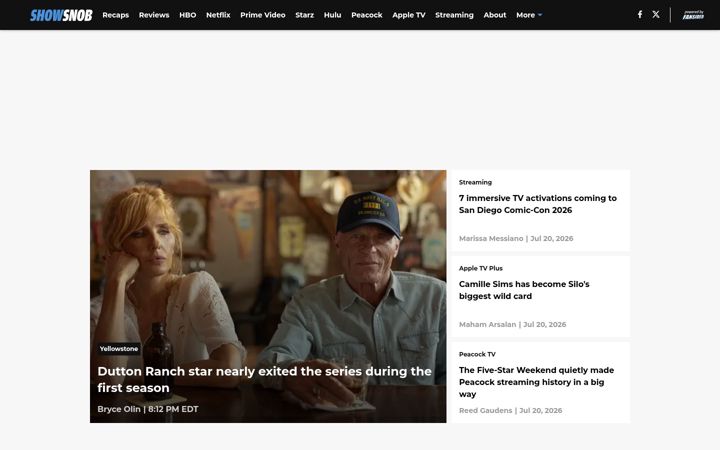720x450 pixels.
Task: Select 'Jul 20, 2026' under Comic-Con story
Action: 551,238
